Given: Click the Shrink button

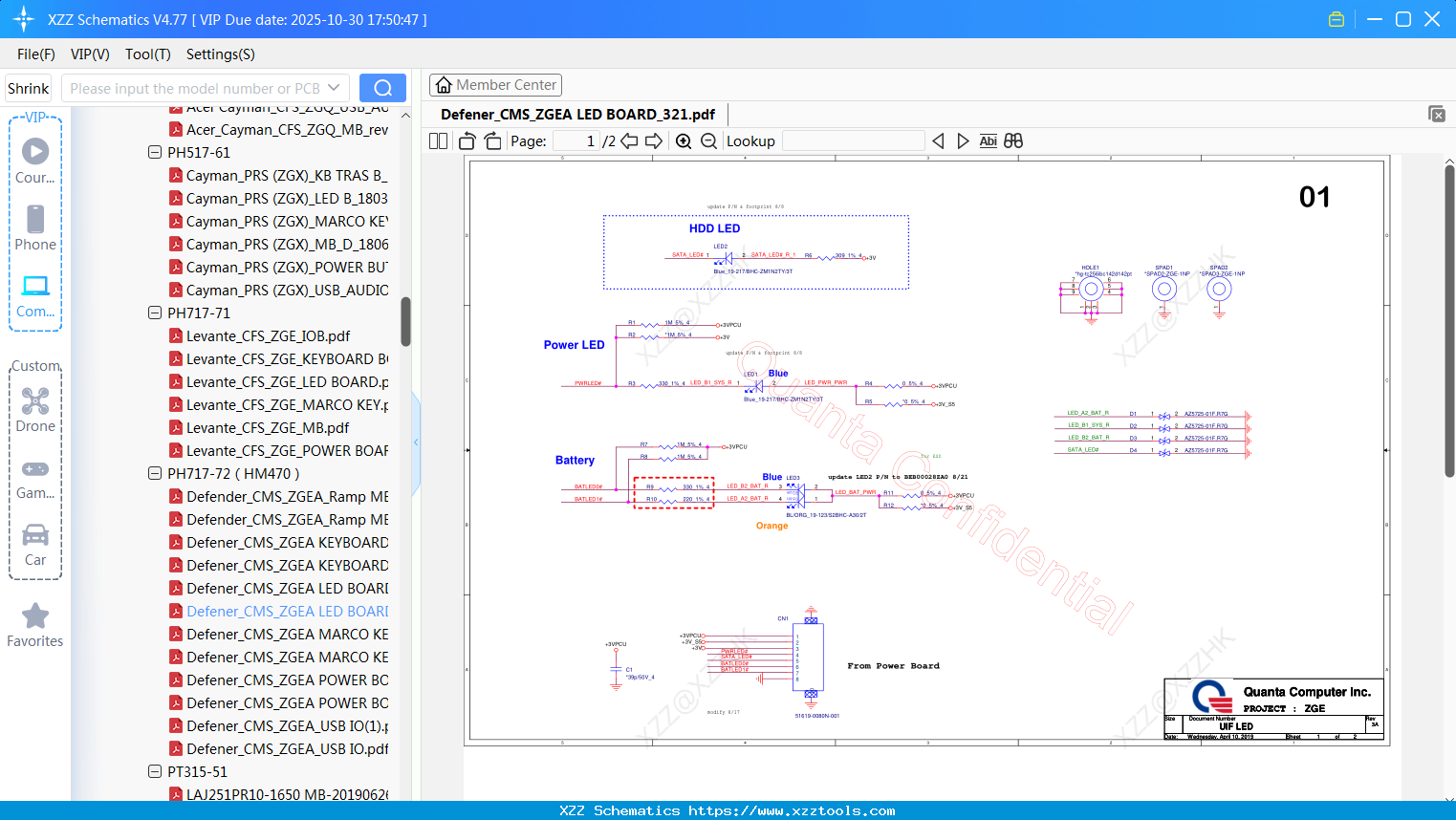Looking at the screenshot, I should click(x=28, y=88).
